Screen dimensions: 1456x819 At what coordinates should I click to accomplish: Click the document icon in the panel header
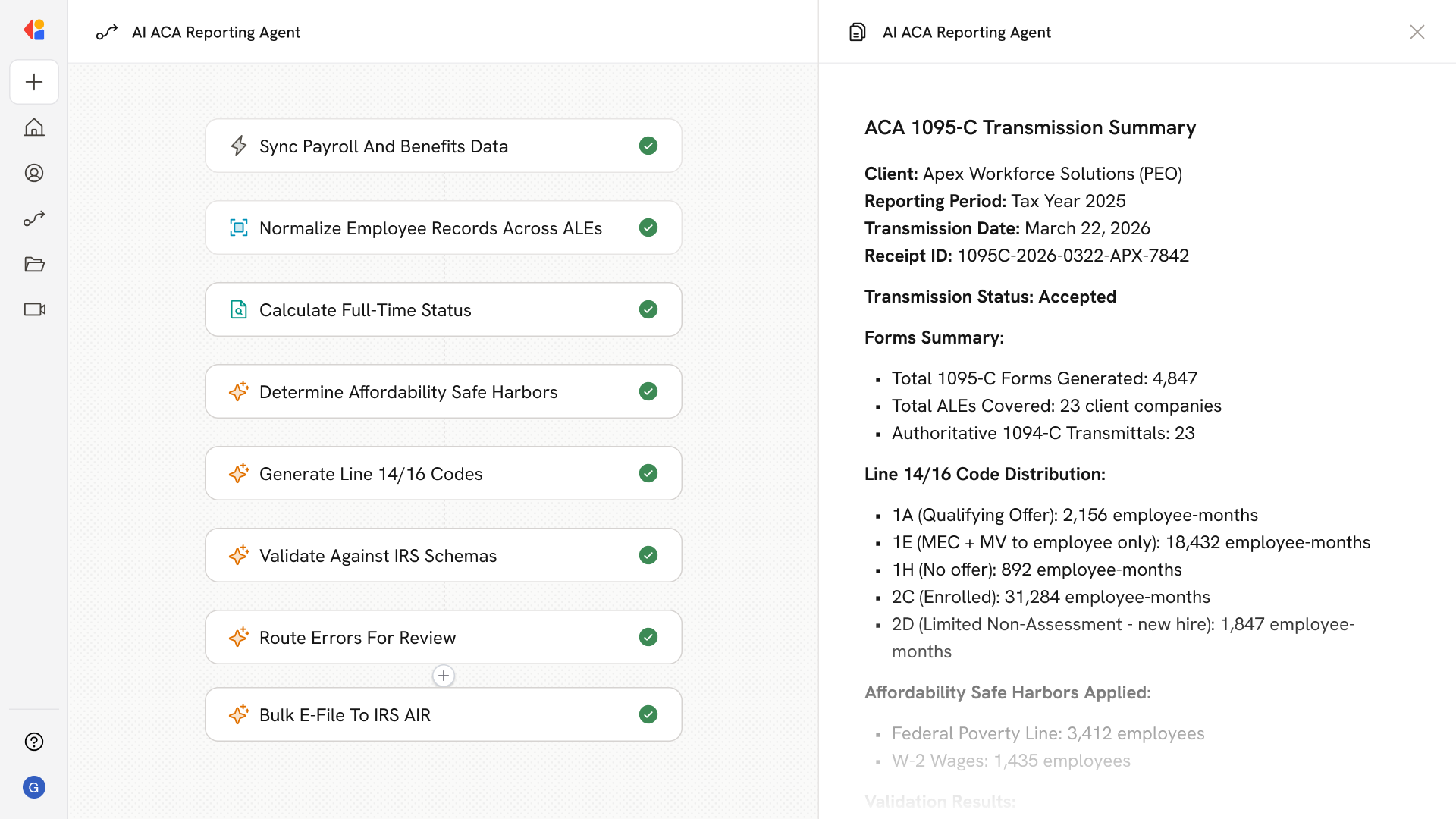tap(857, 32)
